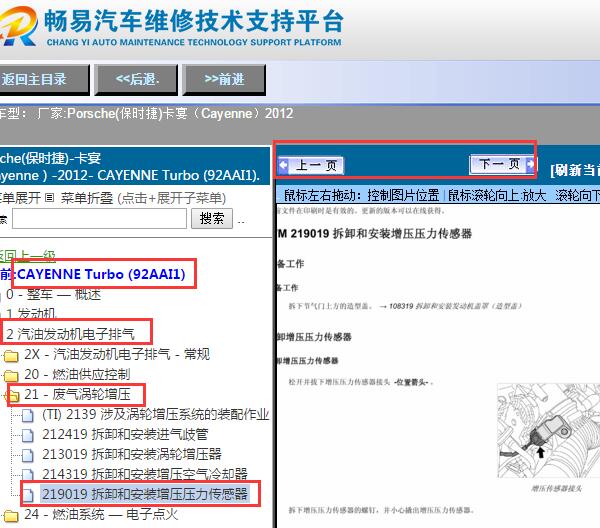600x528 pixels.
Task: Click left arrow icon on 上一页 button
Action: (284, 165)
